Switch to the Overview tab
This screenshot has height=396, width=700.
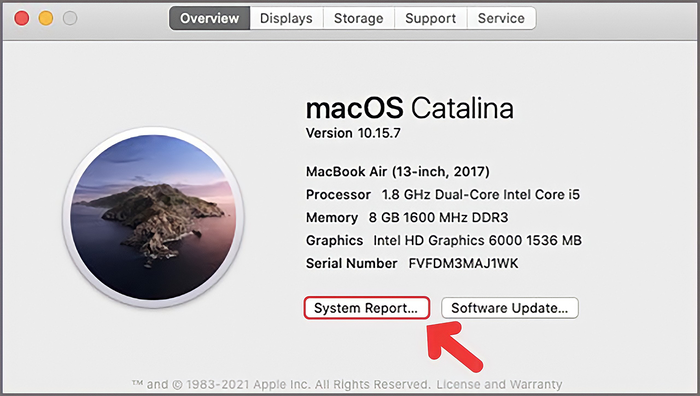point(209,18)
